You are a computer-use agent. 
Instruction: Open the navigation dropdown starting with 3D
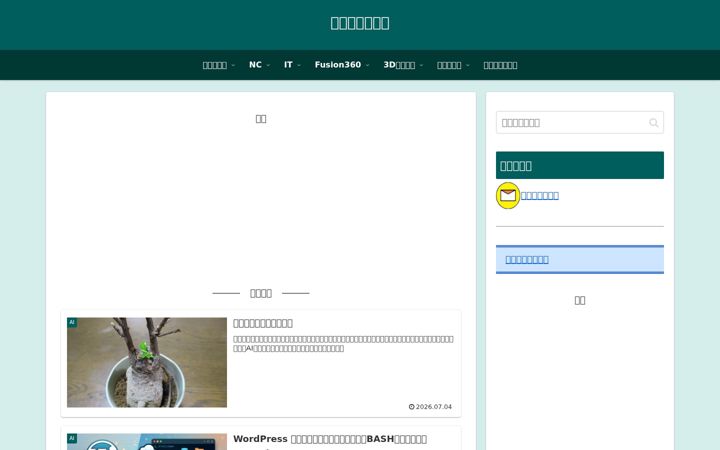tap(403, 65)
